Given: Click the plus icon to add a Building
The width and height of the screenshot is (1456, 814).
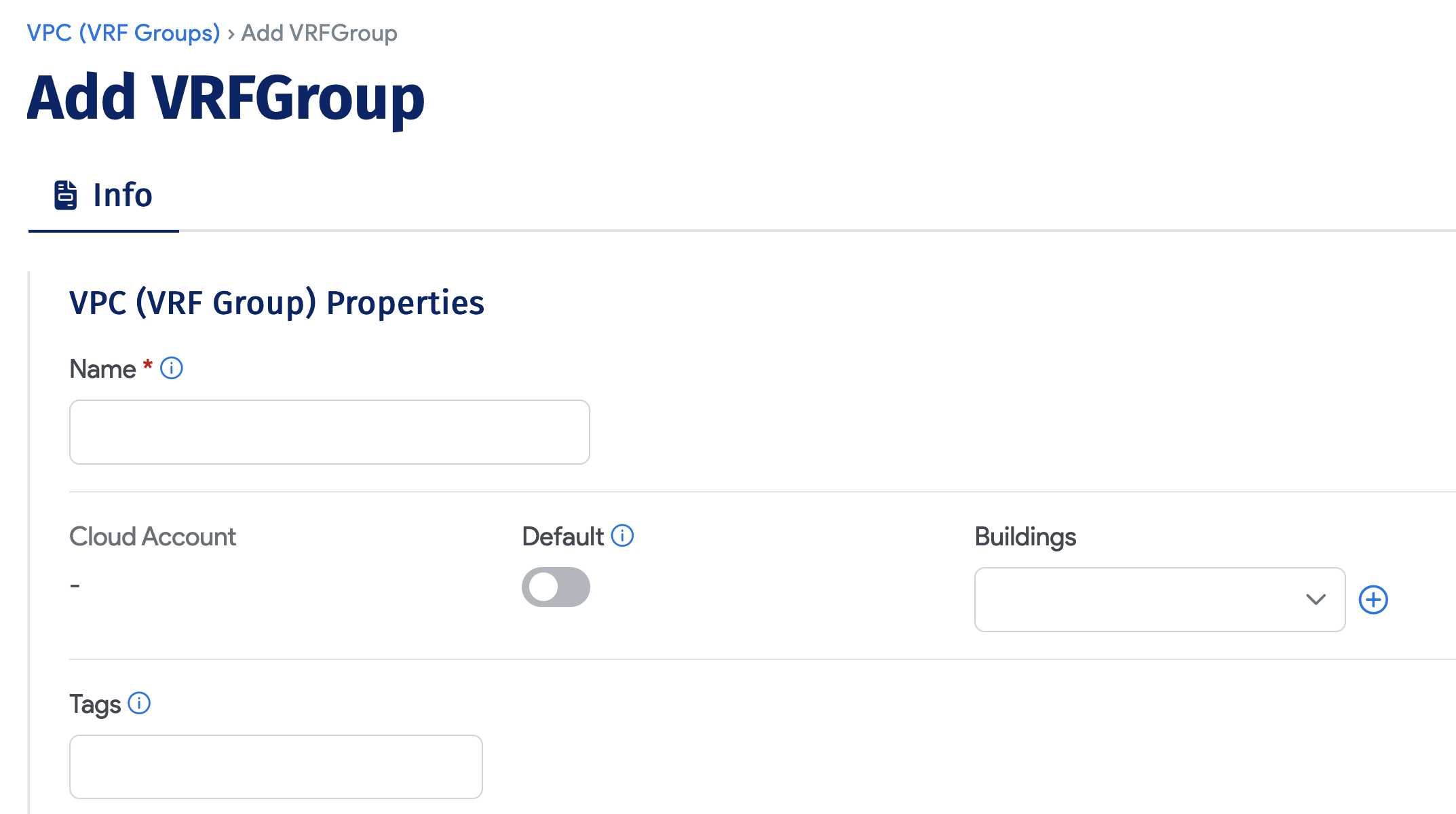Looking at the screenshot, I should [x=1373, y=600].
